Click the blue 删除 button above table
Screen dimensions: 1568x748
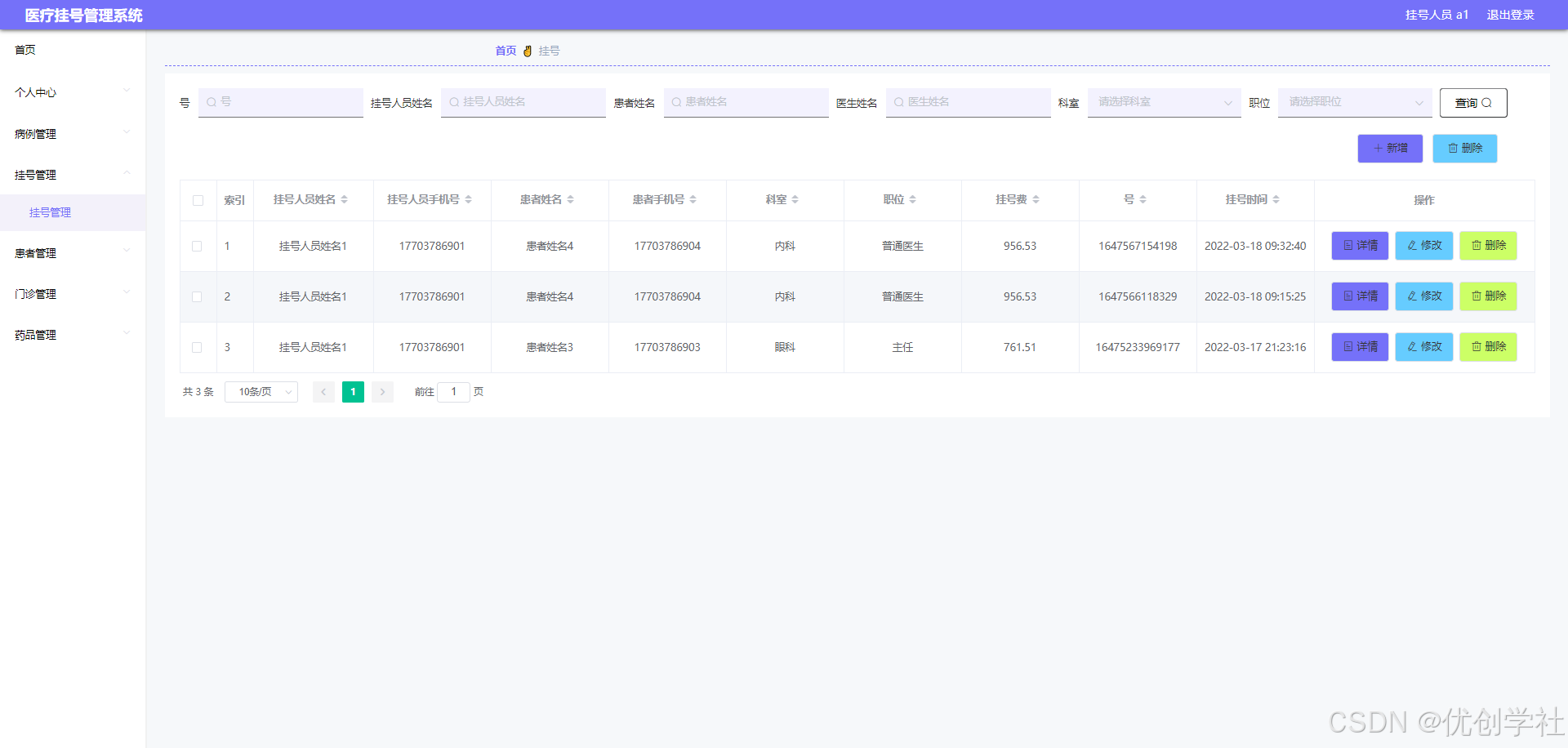[1465, 149]
